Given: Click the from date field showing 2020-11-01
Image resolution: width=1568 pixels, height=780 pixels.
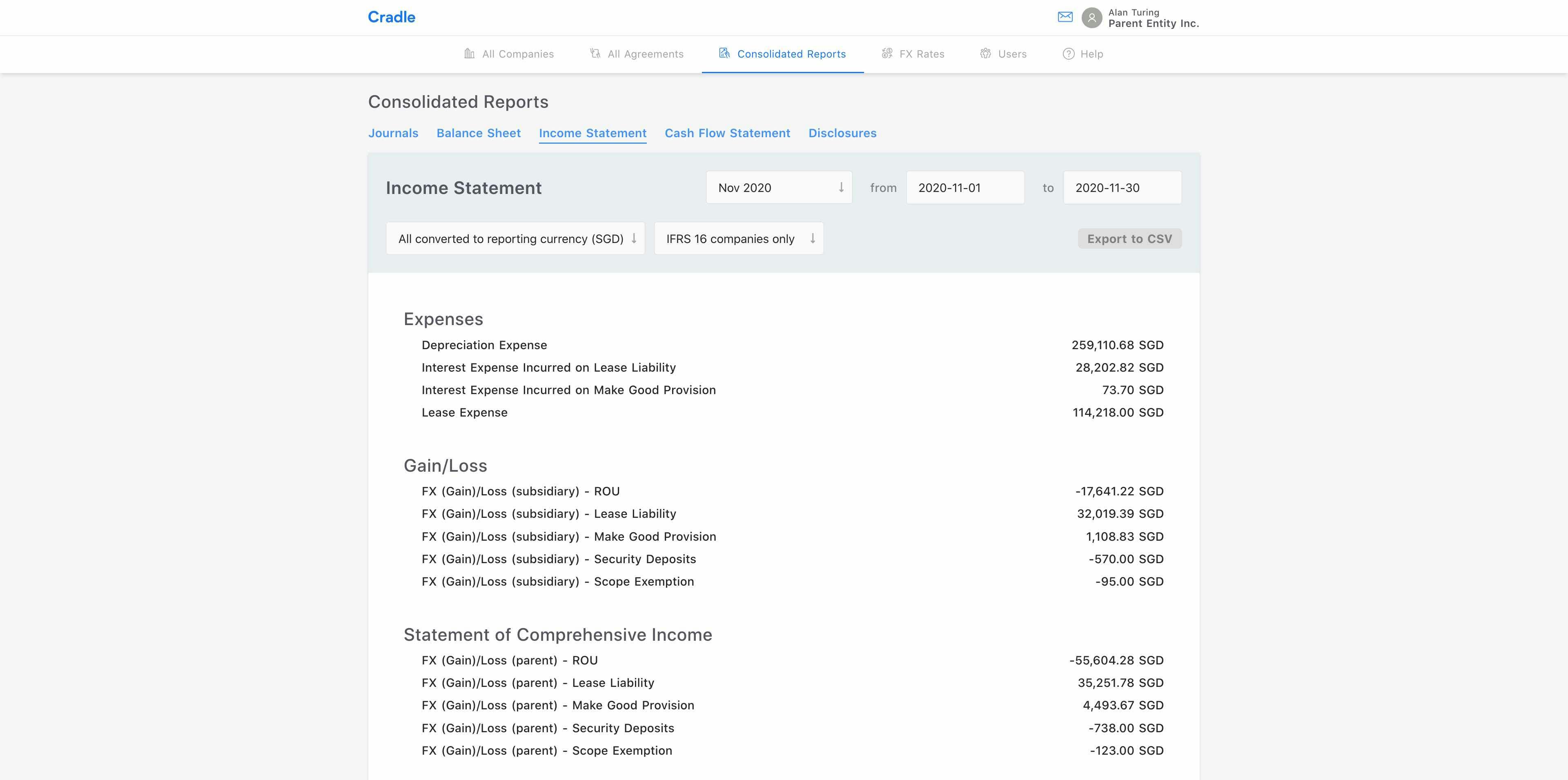Looking at the screenshot, I should pos(965,187).
